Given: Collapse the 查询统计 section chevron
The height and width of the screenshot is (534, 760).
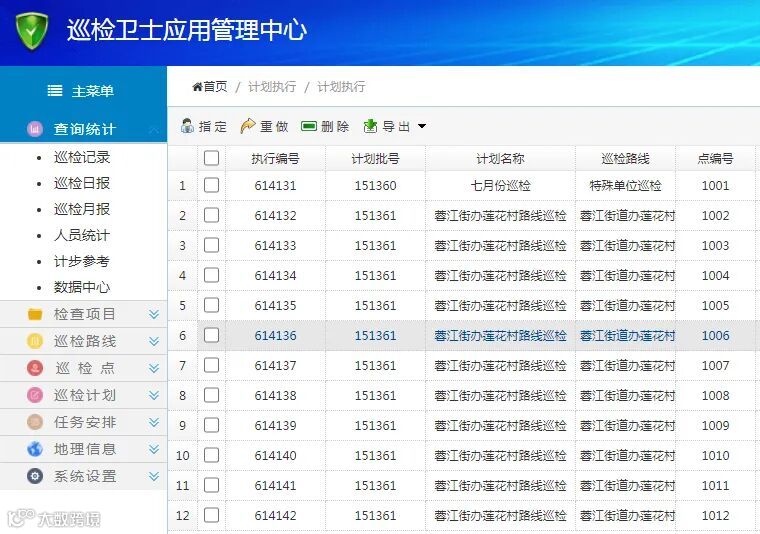Looking at the screenshot, I should click(x=154, y=129).
